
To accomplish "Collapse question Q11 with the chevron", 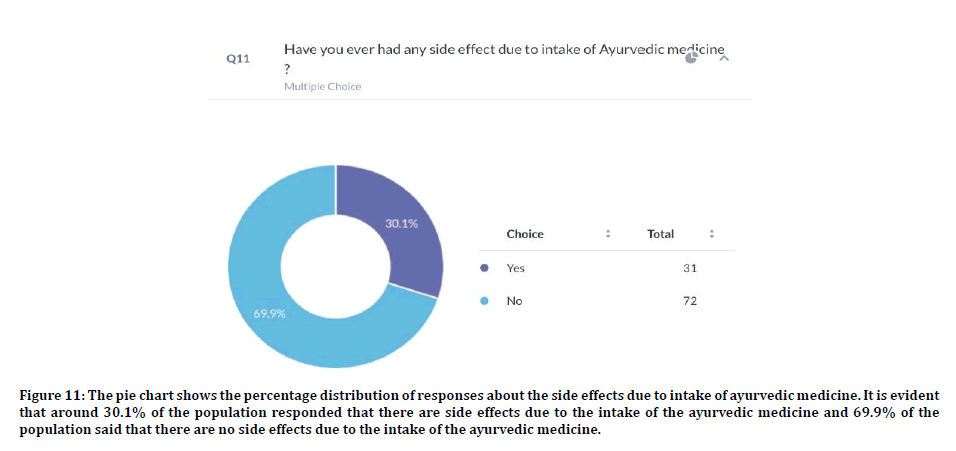I will (x=724, y=59).
